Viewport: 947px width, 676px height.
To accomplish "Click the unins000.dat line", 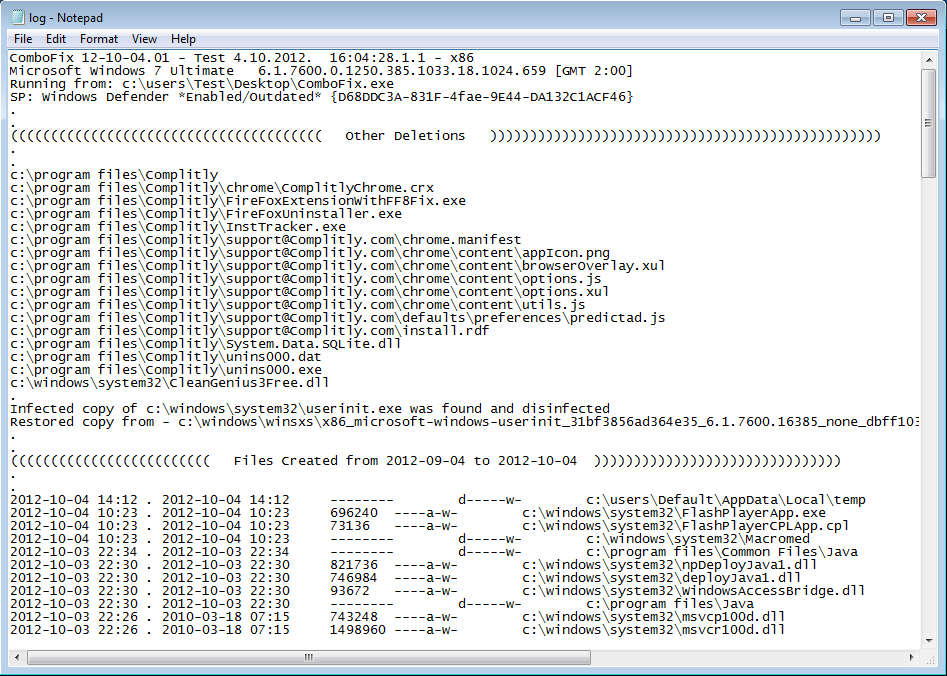I will point(165,357).
